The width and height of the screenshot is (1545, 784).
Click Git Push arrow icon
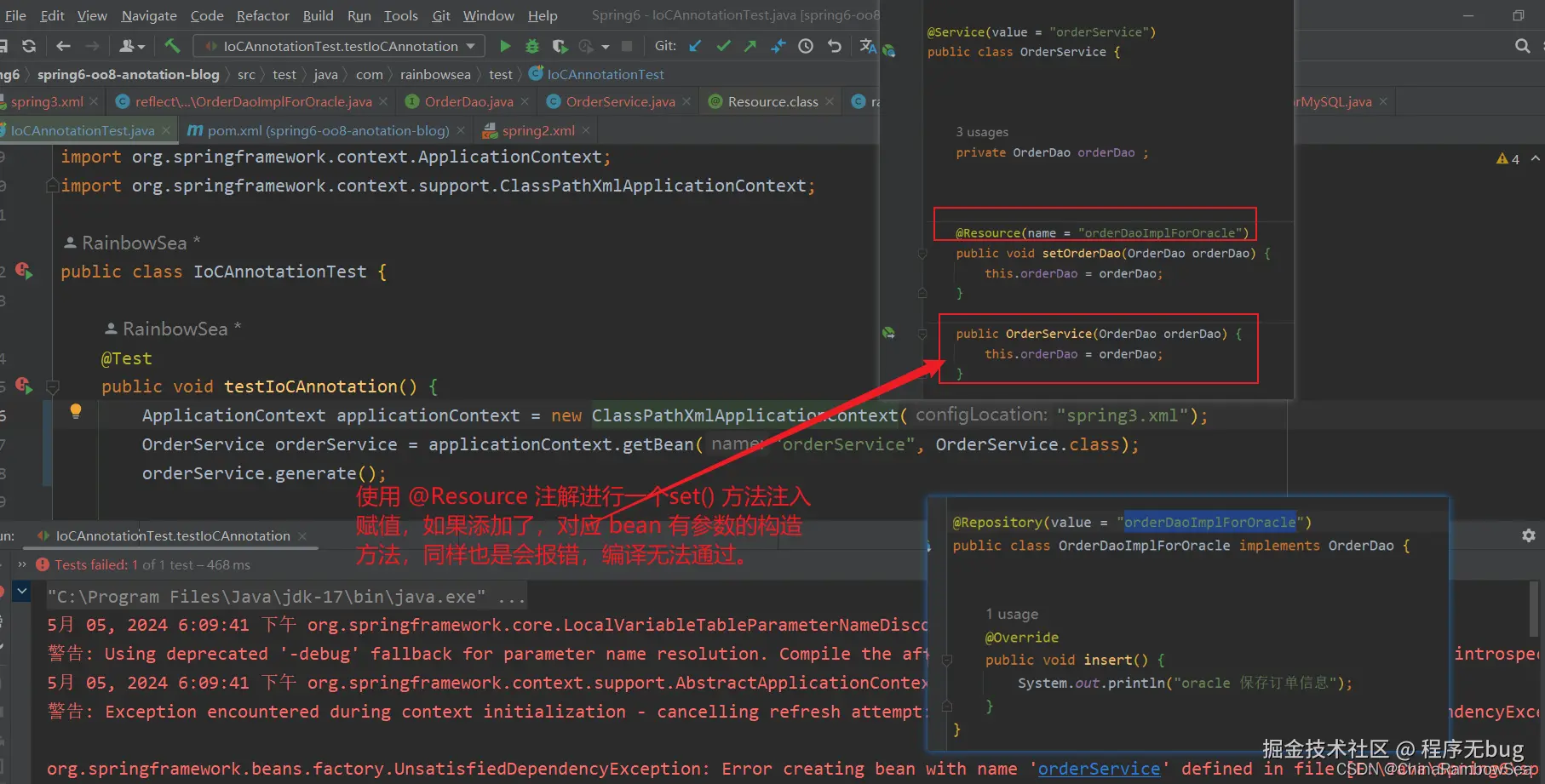[x=750, y=46]
